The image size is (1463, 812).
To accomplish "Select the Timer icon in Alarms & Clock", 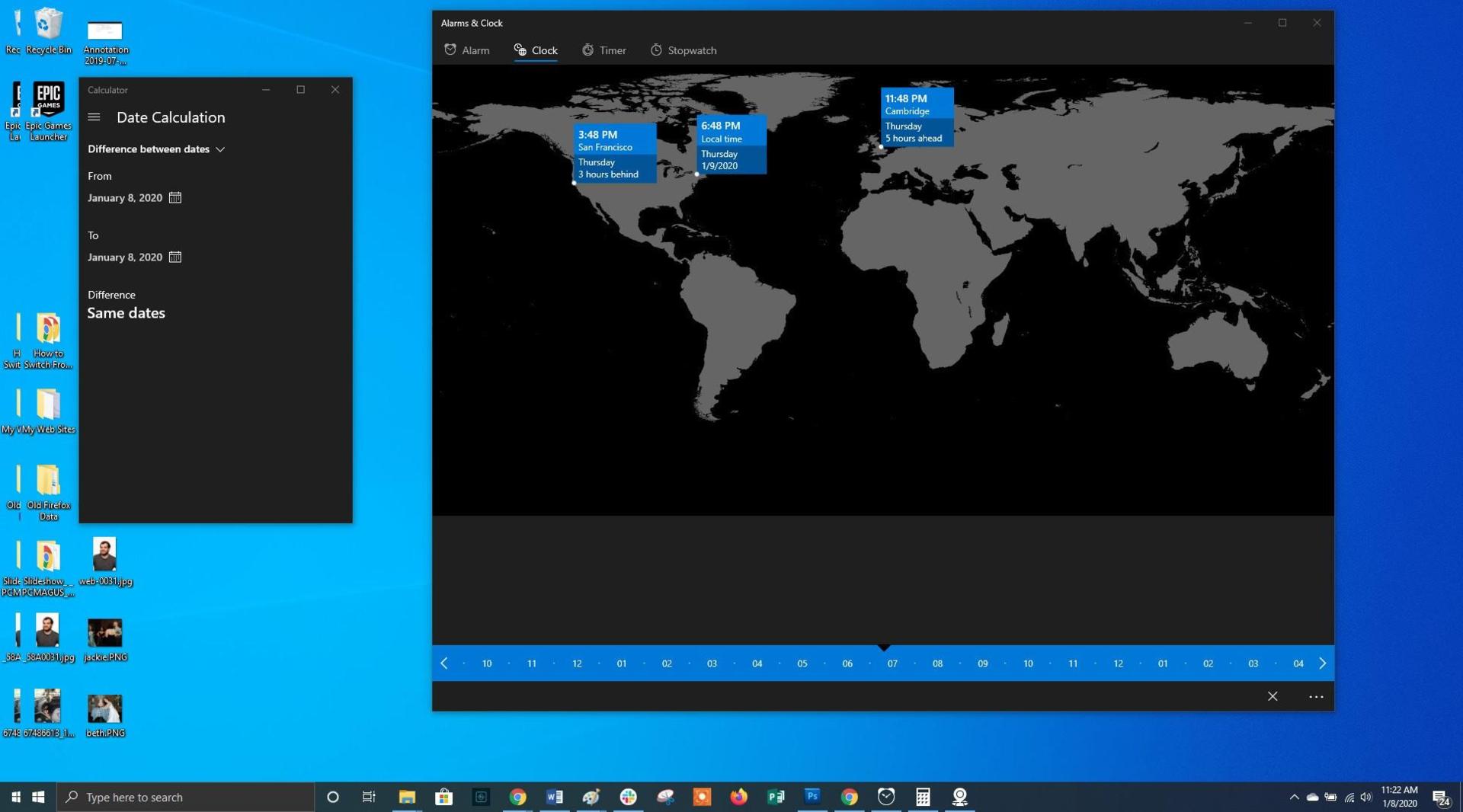I will 587,50.
